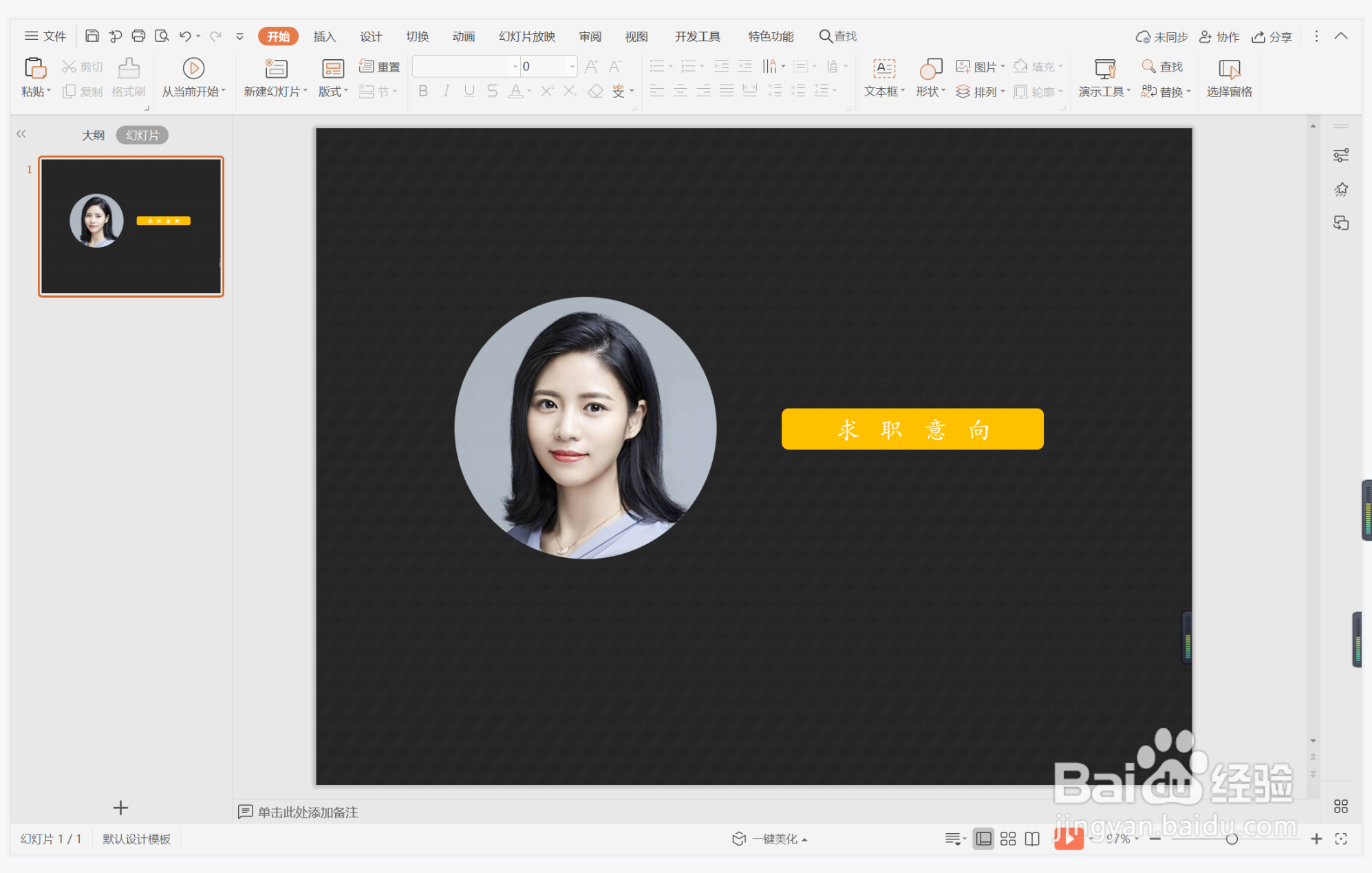The image size is (1372, 873).
Task: Expand the font size dropdown
Action: coord(572,67)
